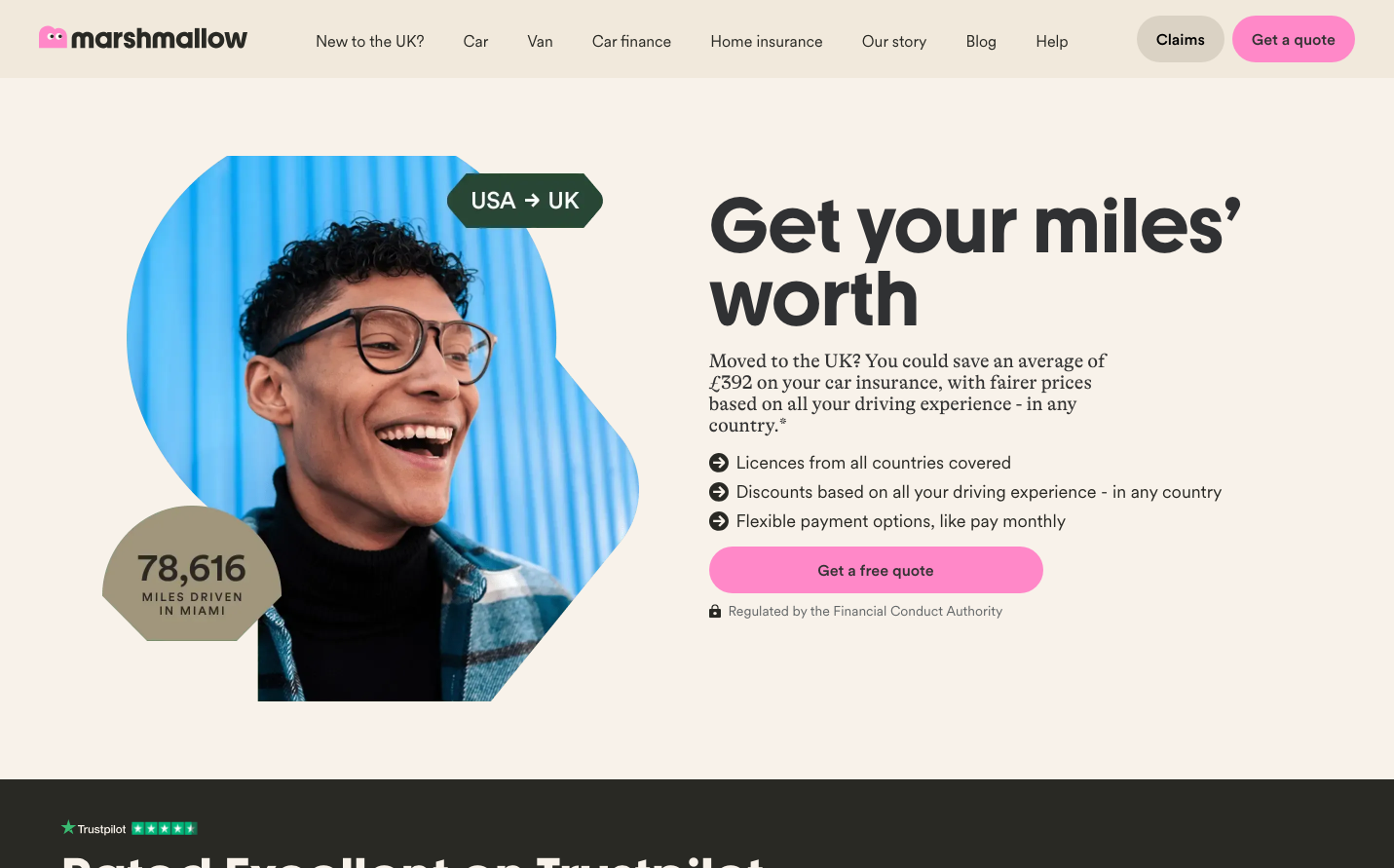Viewport: 1394px width, 868px height.
Task: Click the padlock icon next to Regulated text
Action: pos(715,611)
